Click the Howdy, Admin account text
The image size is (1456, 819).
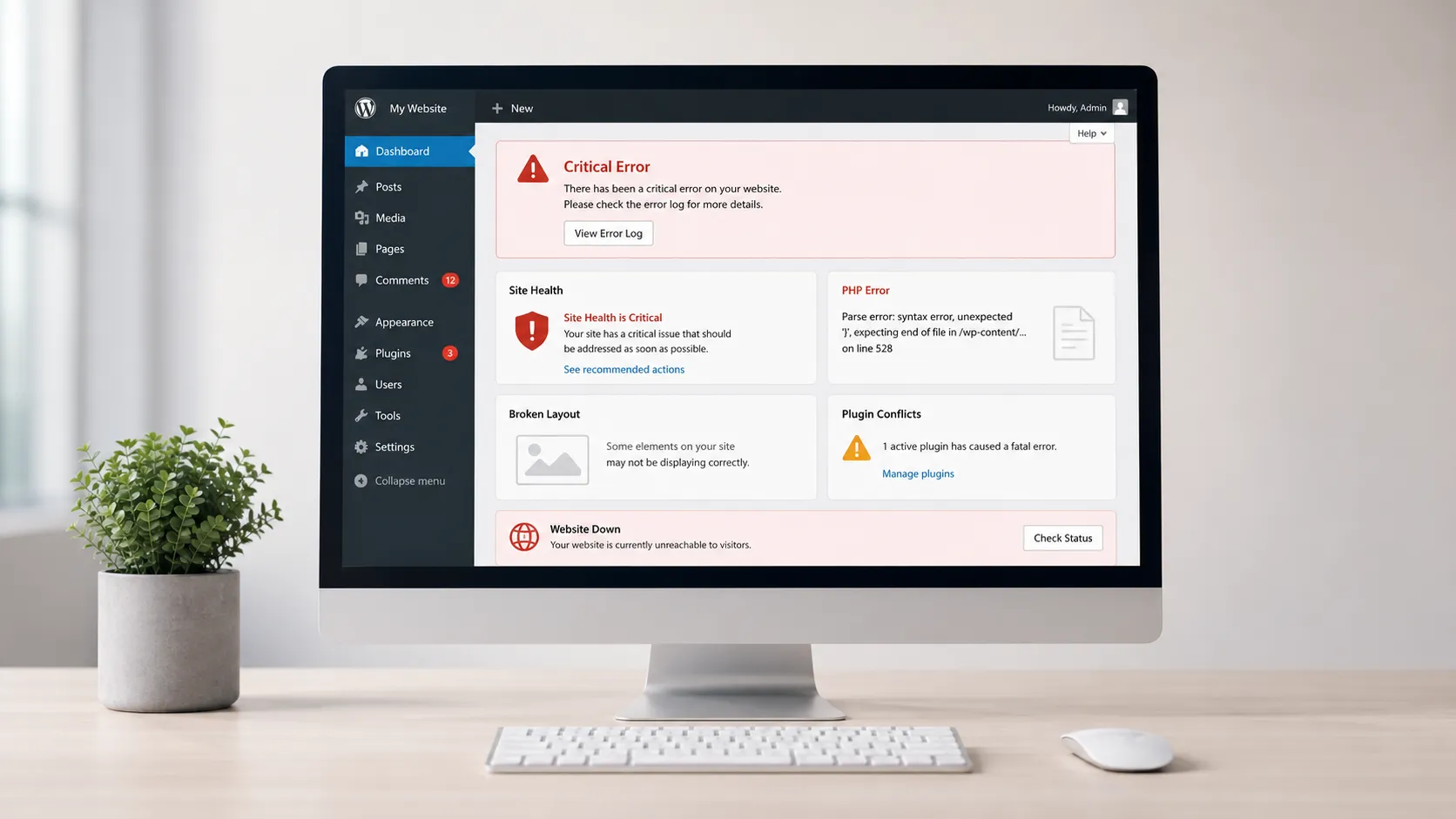(1076, 108)
